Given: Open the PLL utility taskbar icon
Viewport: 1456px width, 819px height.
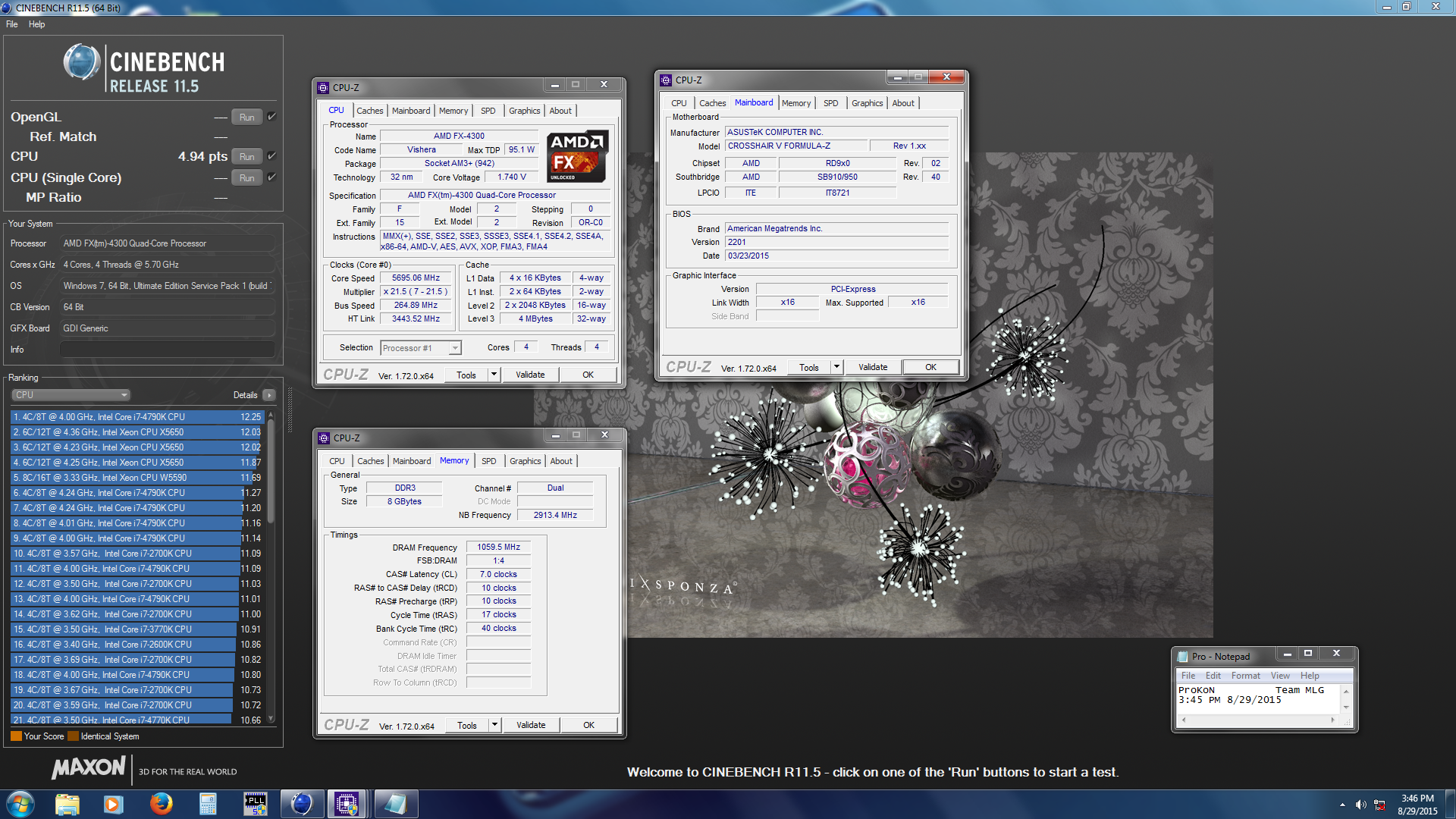Looking at the screenshot, I should (x=255, y=804).
